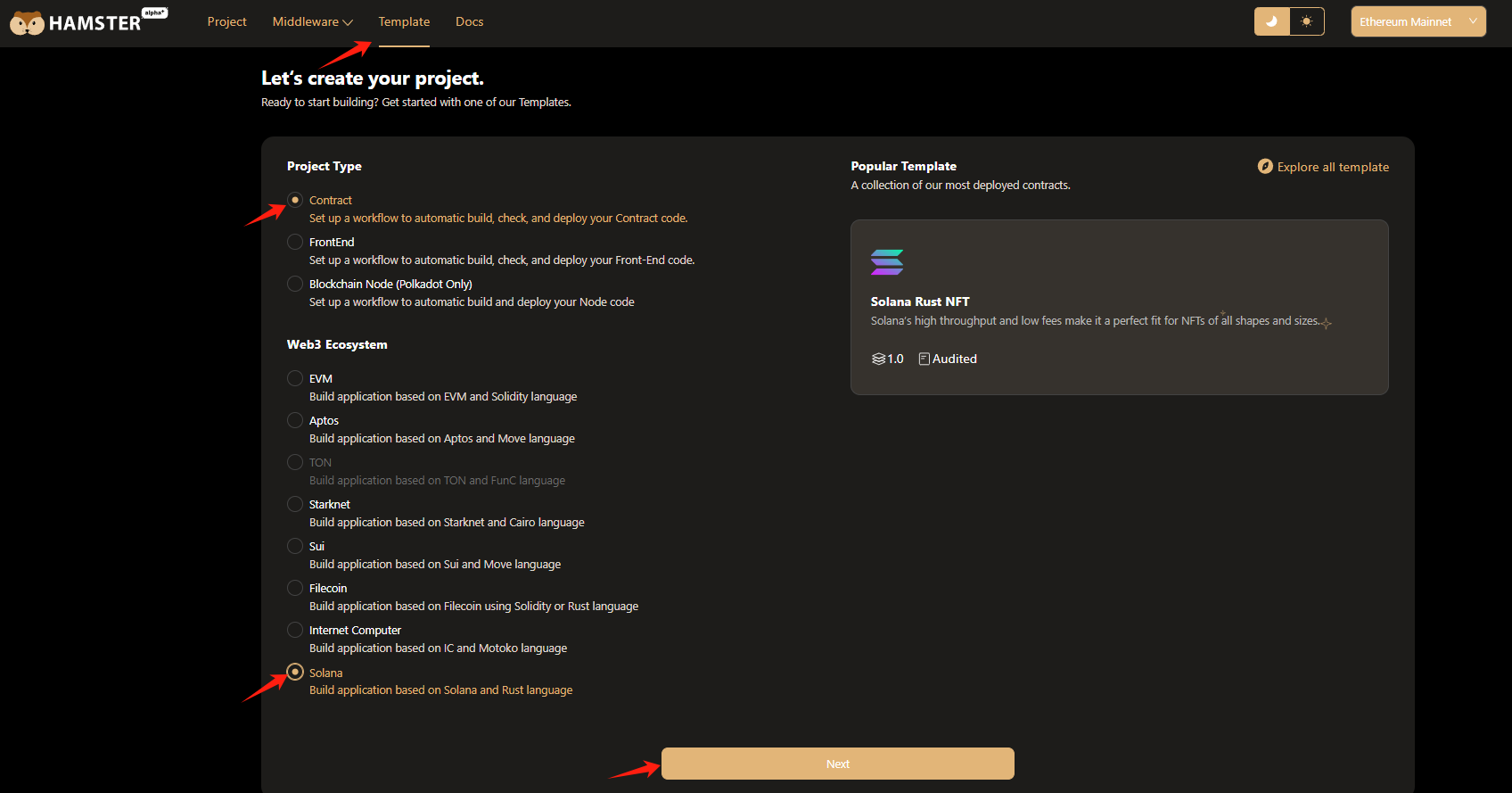Switch to dark mode moon icon
Image resolution: width=1512 pixels, height=793 pixels.
[1272, 21]
